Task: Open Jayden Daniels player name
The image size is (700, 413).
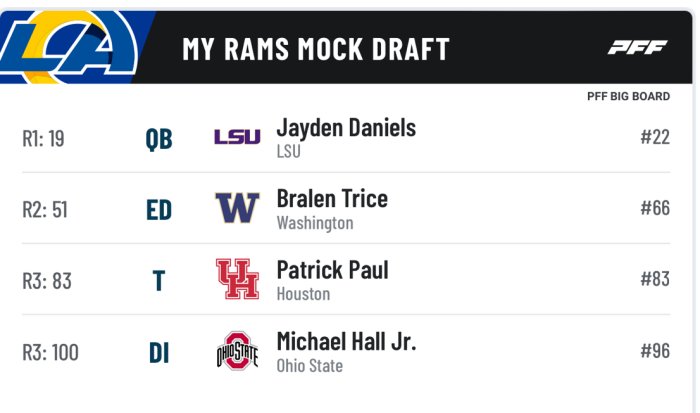Action: point(346,128)
